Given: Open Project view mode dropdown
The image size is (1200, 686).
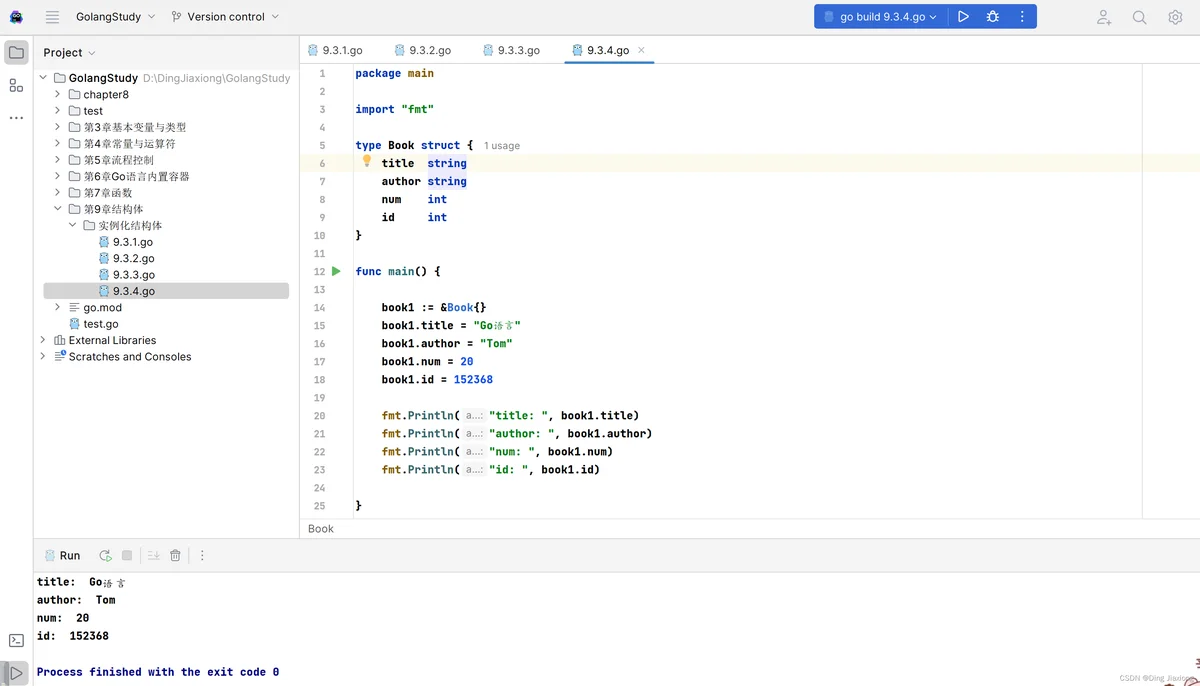Looking at the screenshot, I should pos(70,53).
